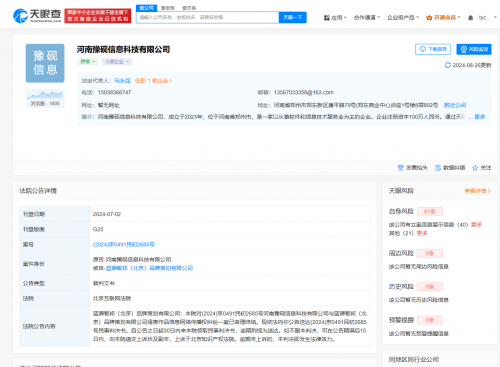This screenshot has width=500, height=367.
Task: Click the 豫砚信息 company logo tile
Action: click(45, 63)
